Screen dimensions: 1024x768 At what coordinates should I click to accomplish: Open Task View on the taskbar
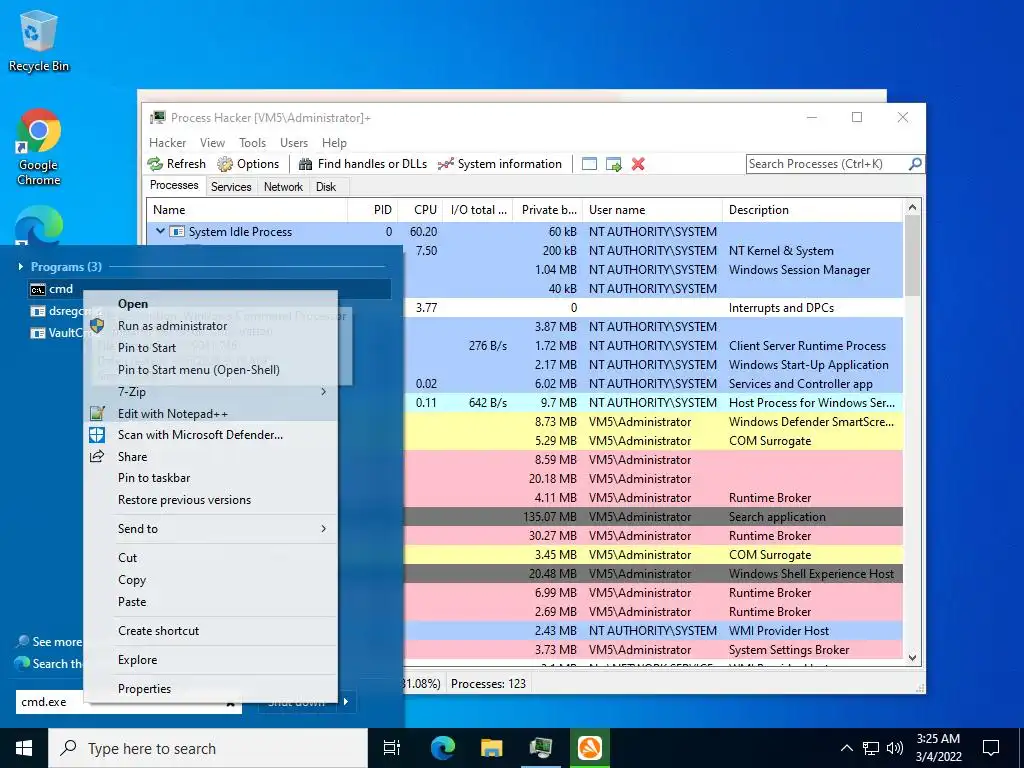coord(392,748)
